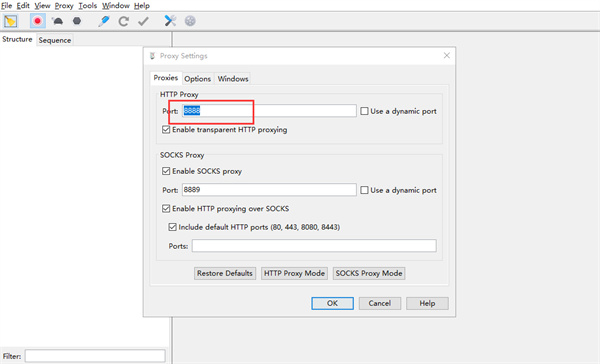Toggle the red record button

(38, 21)
